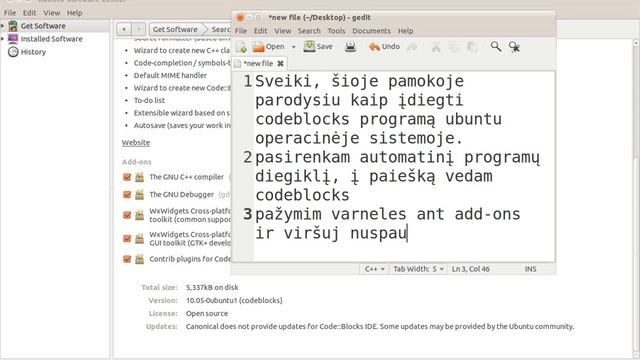The image size is (640, 360).
Task: Click the WxWidgets common support package icon
Action: tap(140, 215)
